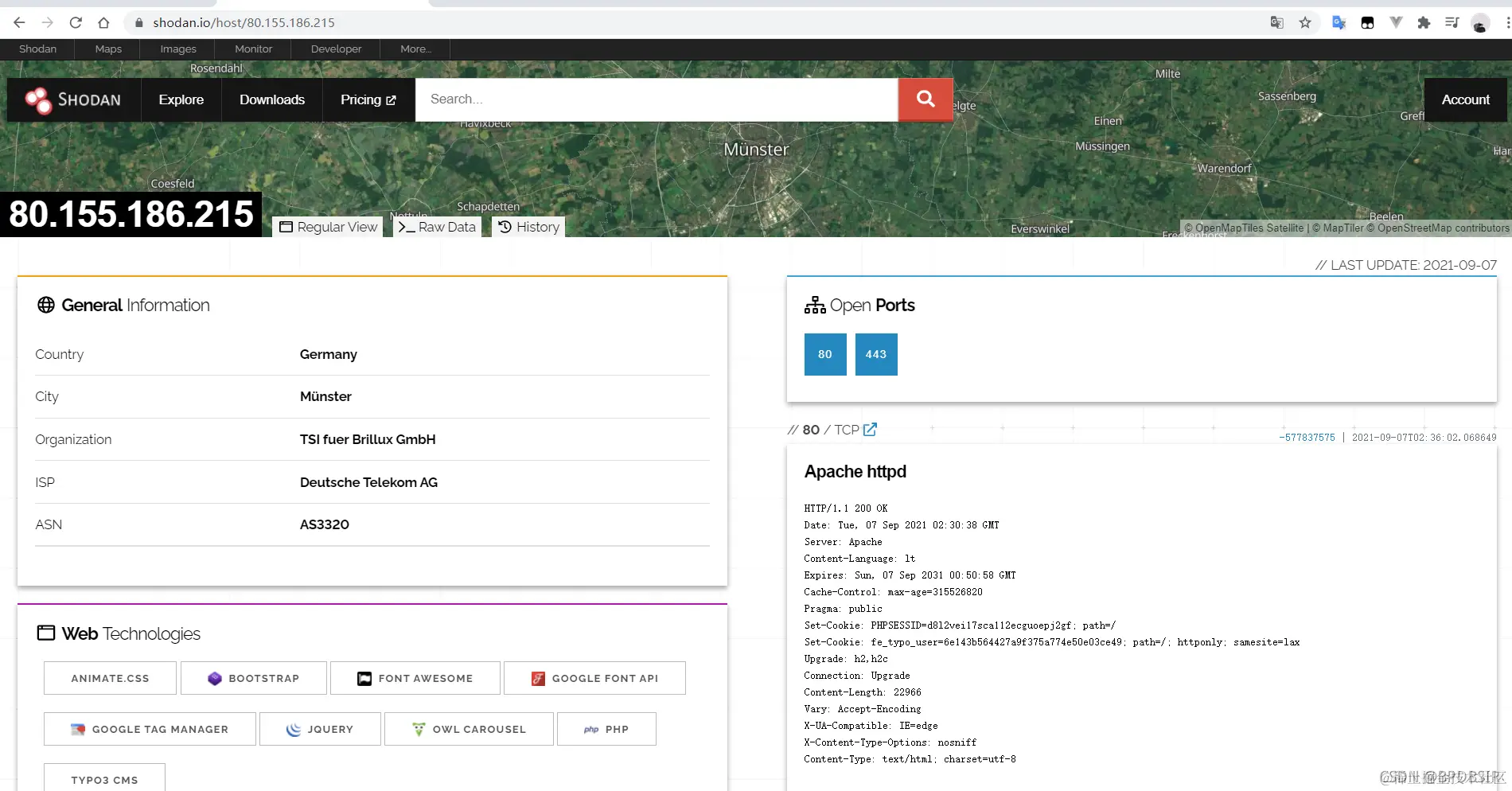Click the Google Translate extension icon

1339,22
